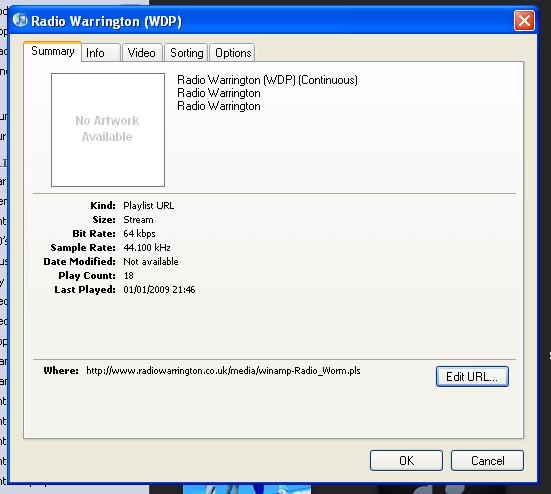Click the stream URL next to Where
The width and height of the screenshot is (551, 494).
223,371
